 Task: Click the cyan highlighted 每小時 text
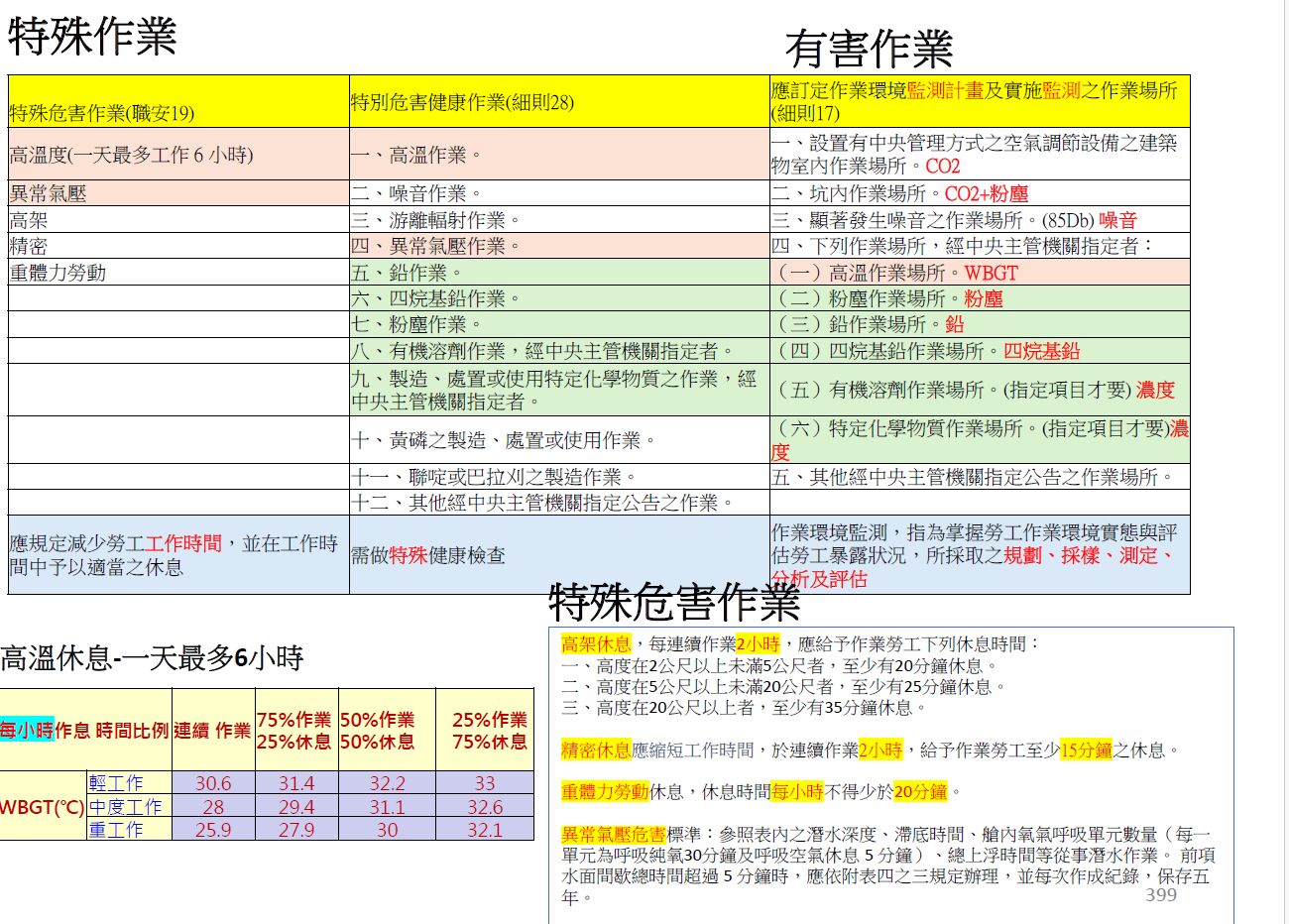pyautogui.click(x=27, y=731)
